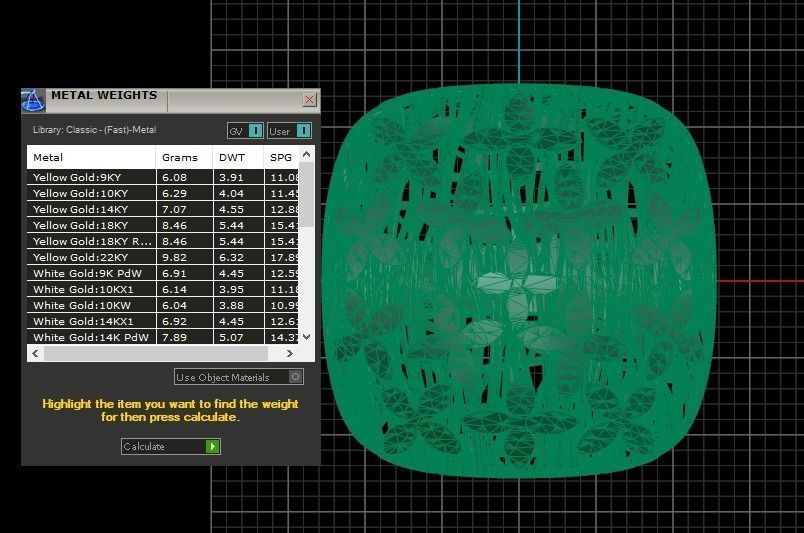Click the 6.08 grams value

(174, 177)
